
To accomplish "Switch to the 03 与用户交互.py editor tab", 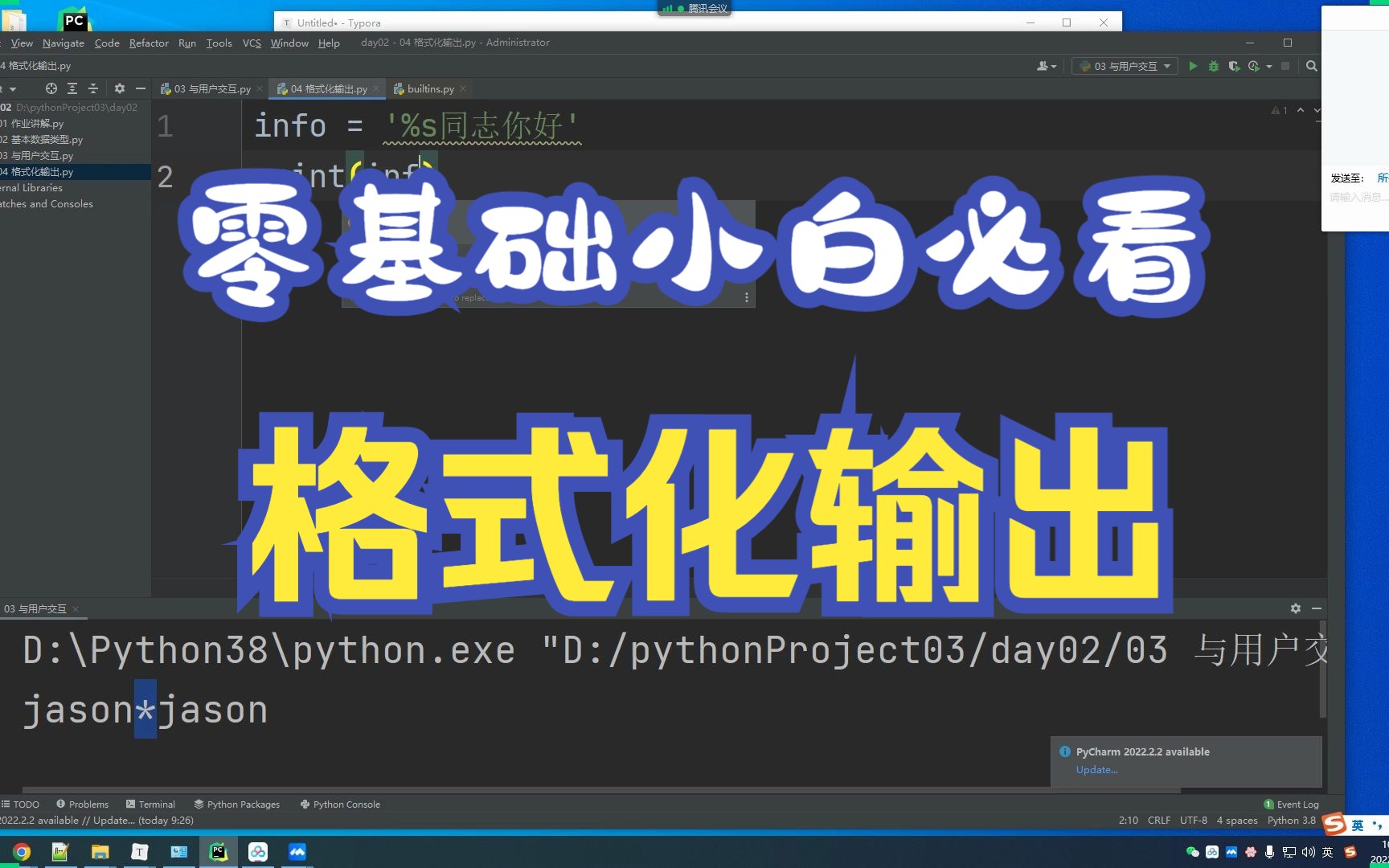I will tap(211, 88).
